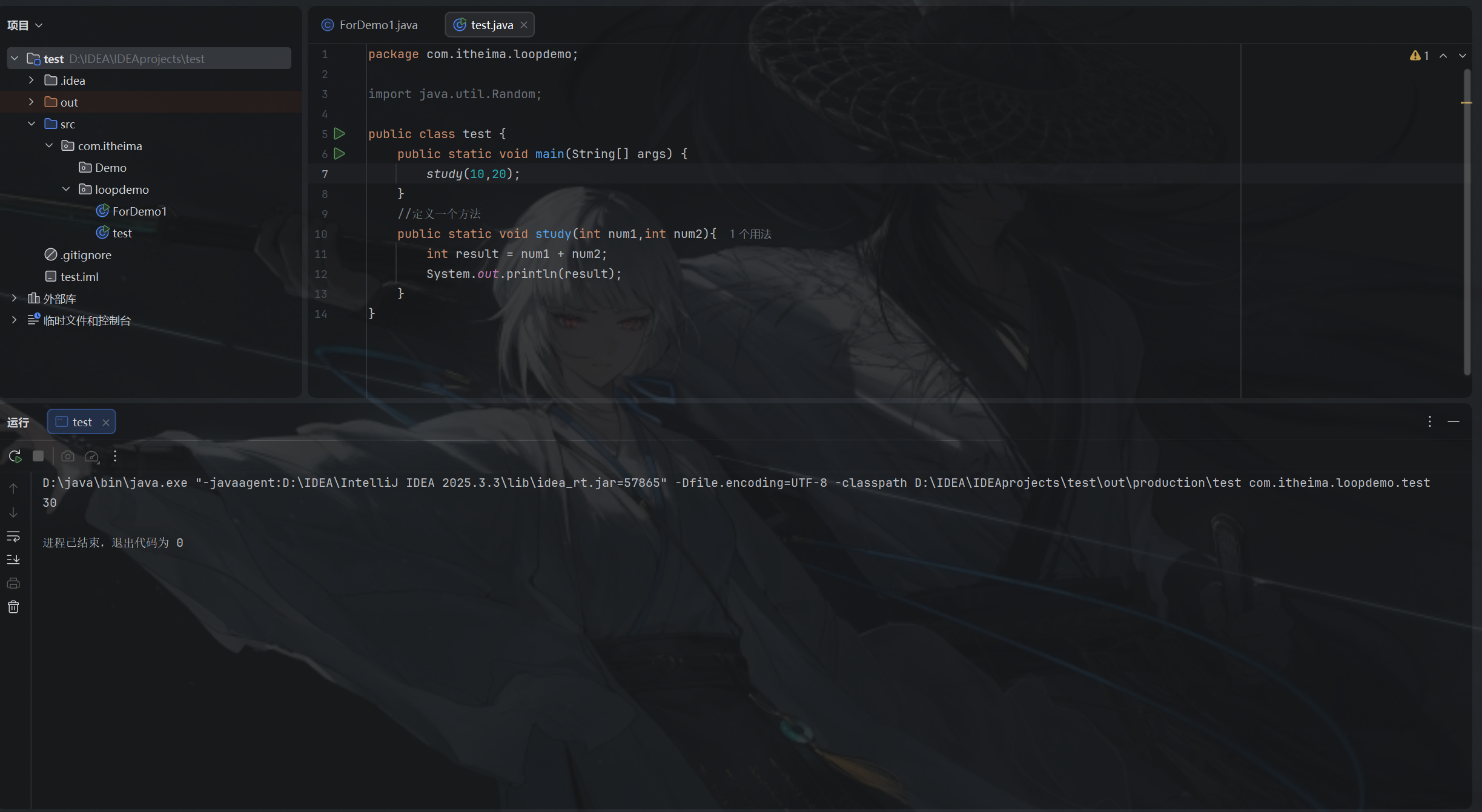Select the Demo package
The width and height of the screenshot is (1482, 812).
pyautogui.click(x=103, y=168)
